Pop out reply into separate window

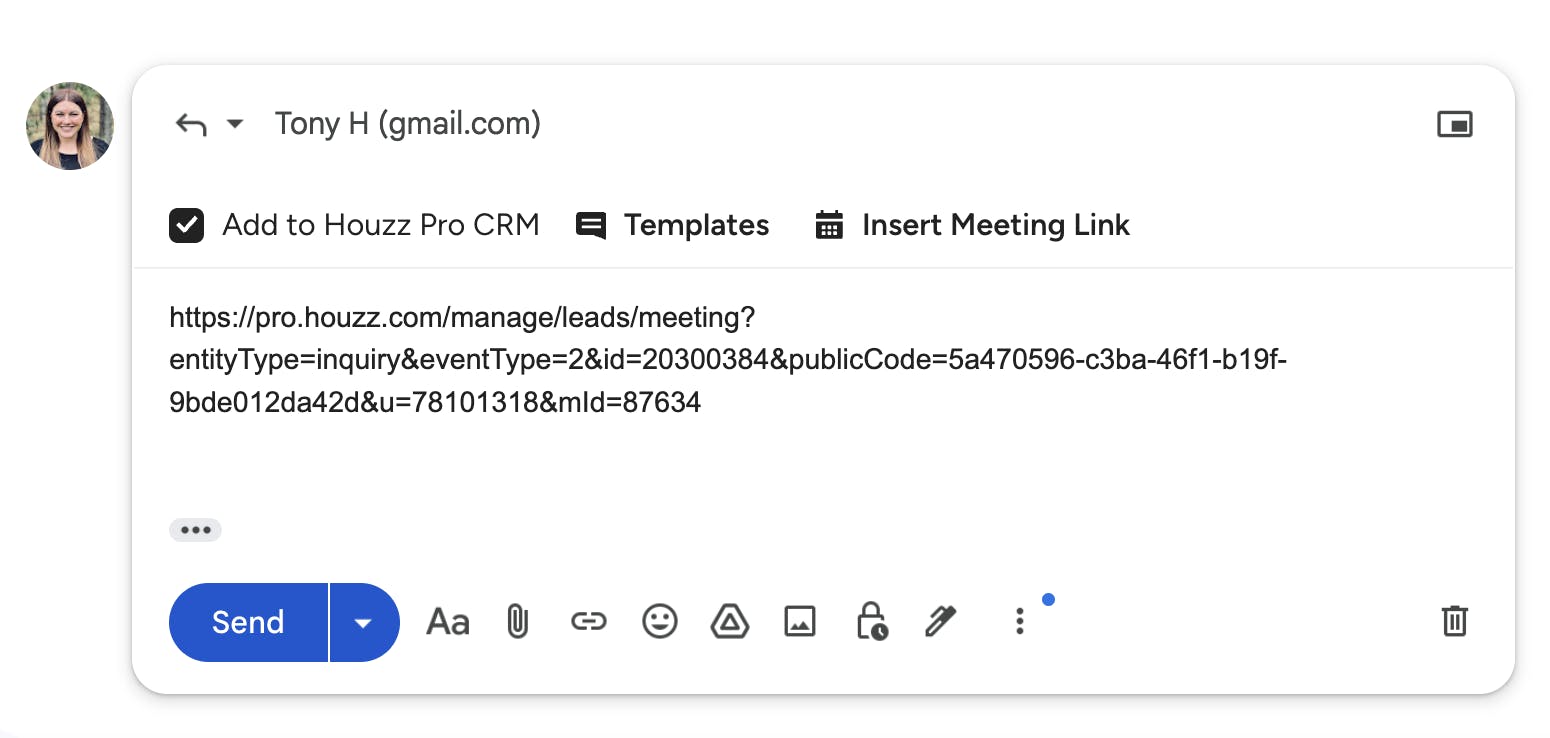click(x=1454, y=124)
